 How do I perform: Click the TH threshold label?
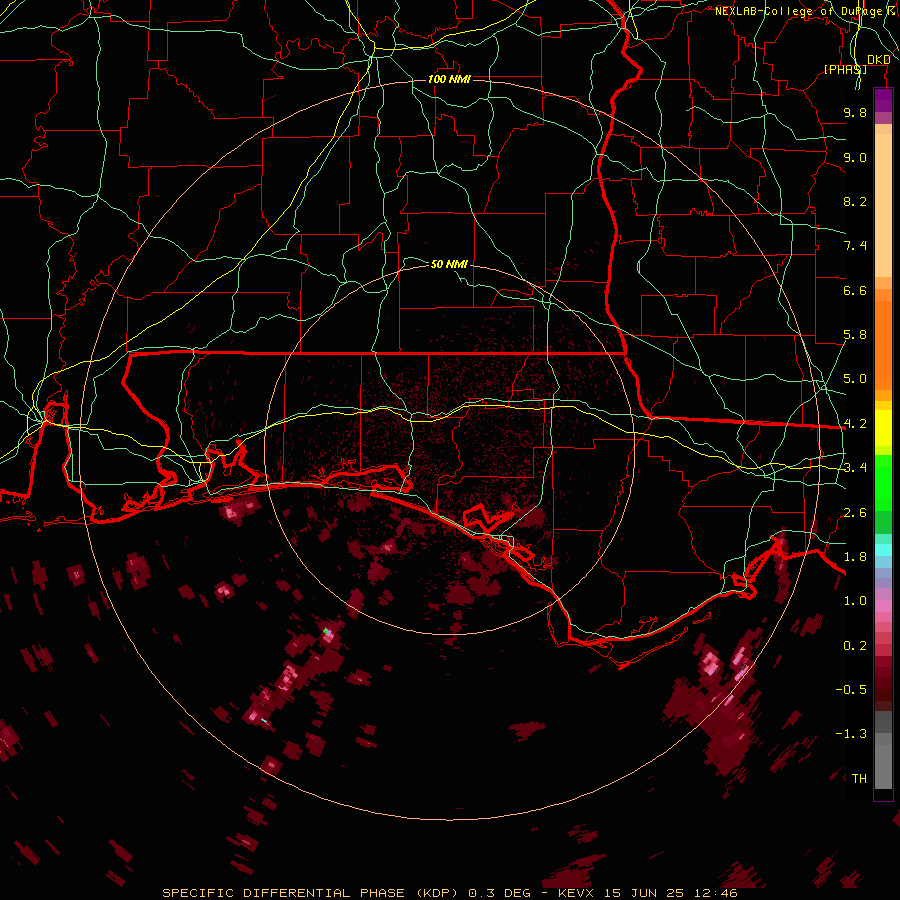tap(859, 779)
